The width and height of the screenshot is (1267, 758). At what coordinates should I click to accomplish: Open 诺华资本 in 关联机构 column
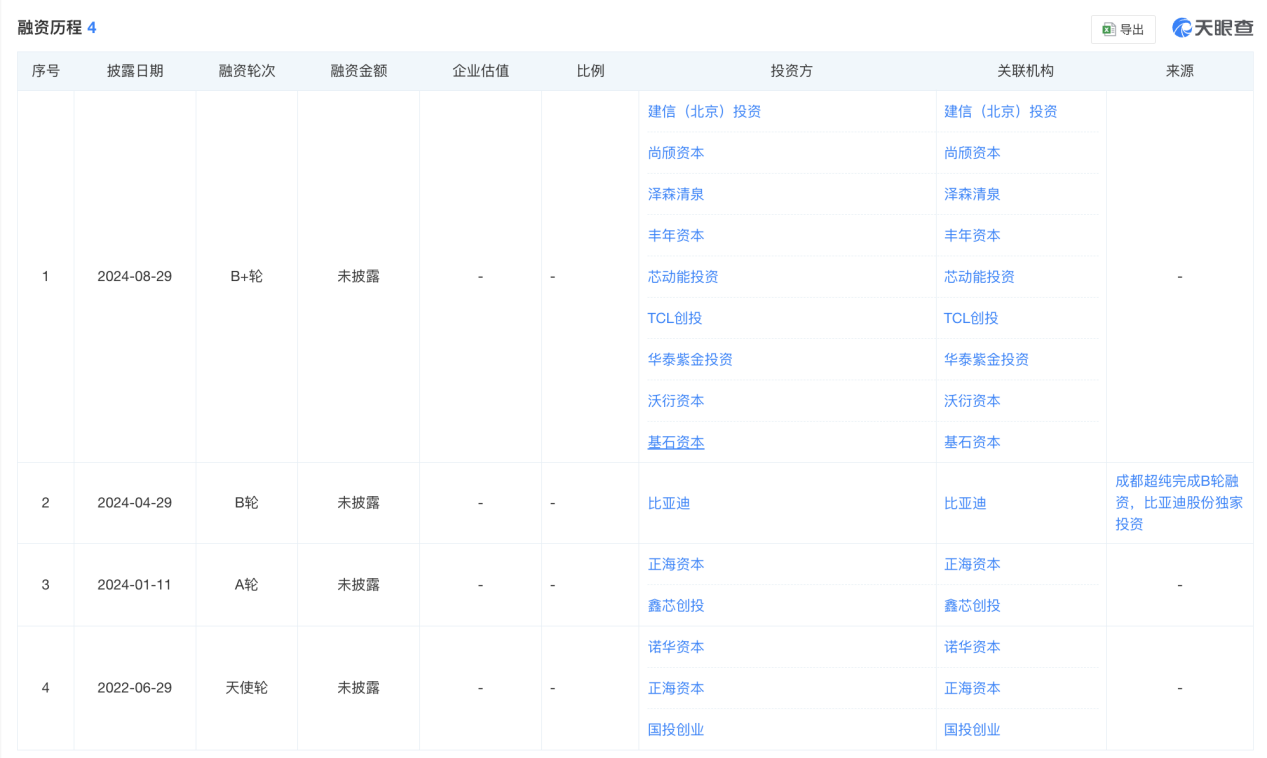pyautogui.click(x=972, y=647)
